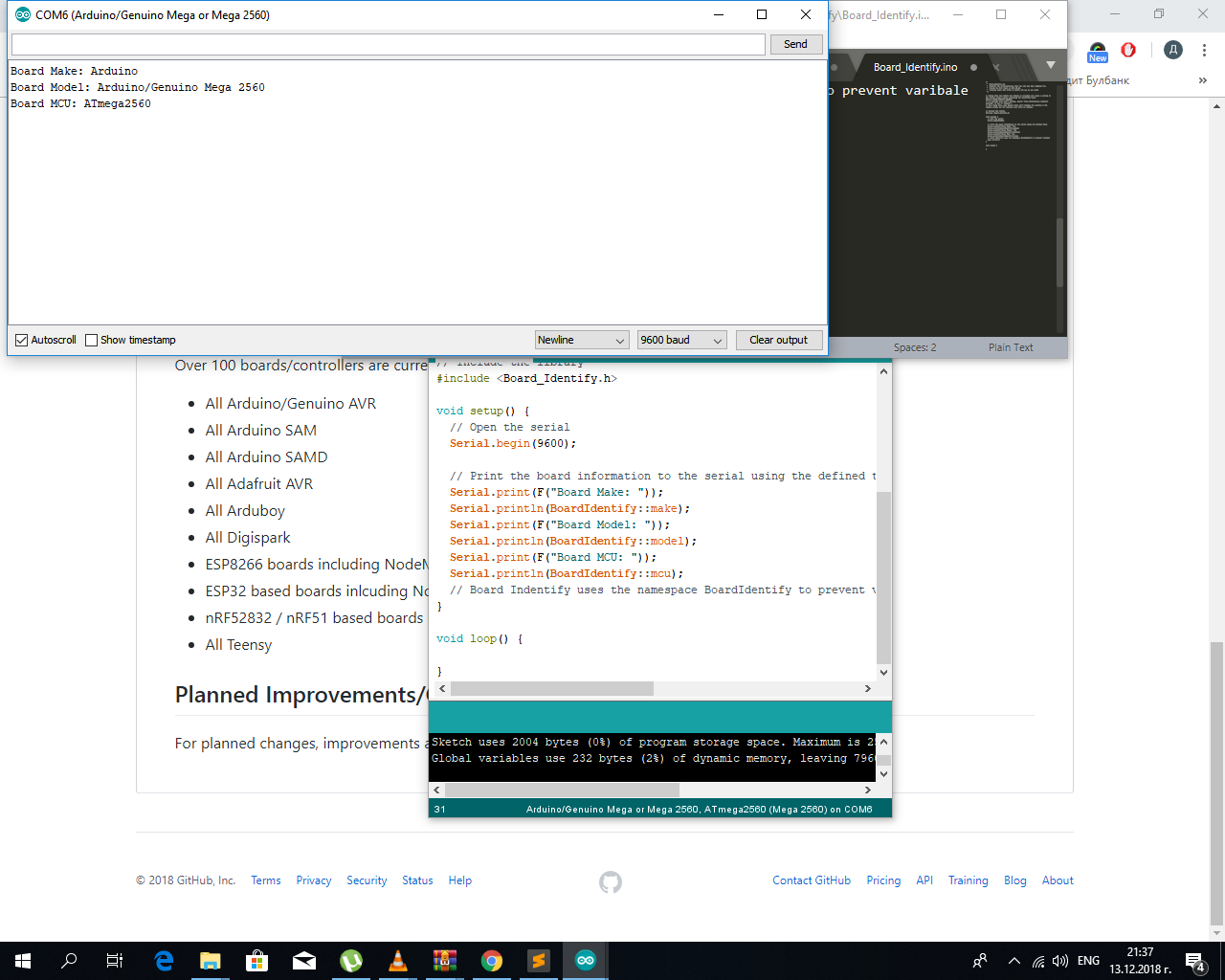Open Help link in GitHub footer

point(460,880)
